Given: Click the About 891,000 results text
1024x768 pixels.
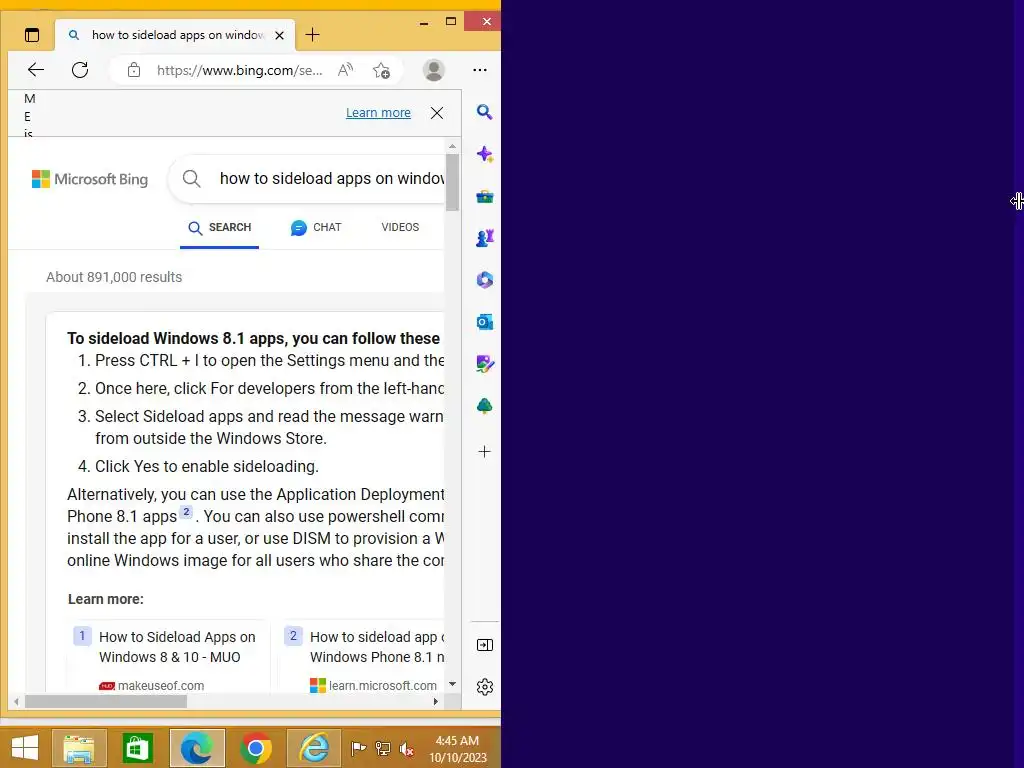Looking at the screenshot, I should [x=114, y=277].
